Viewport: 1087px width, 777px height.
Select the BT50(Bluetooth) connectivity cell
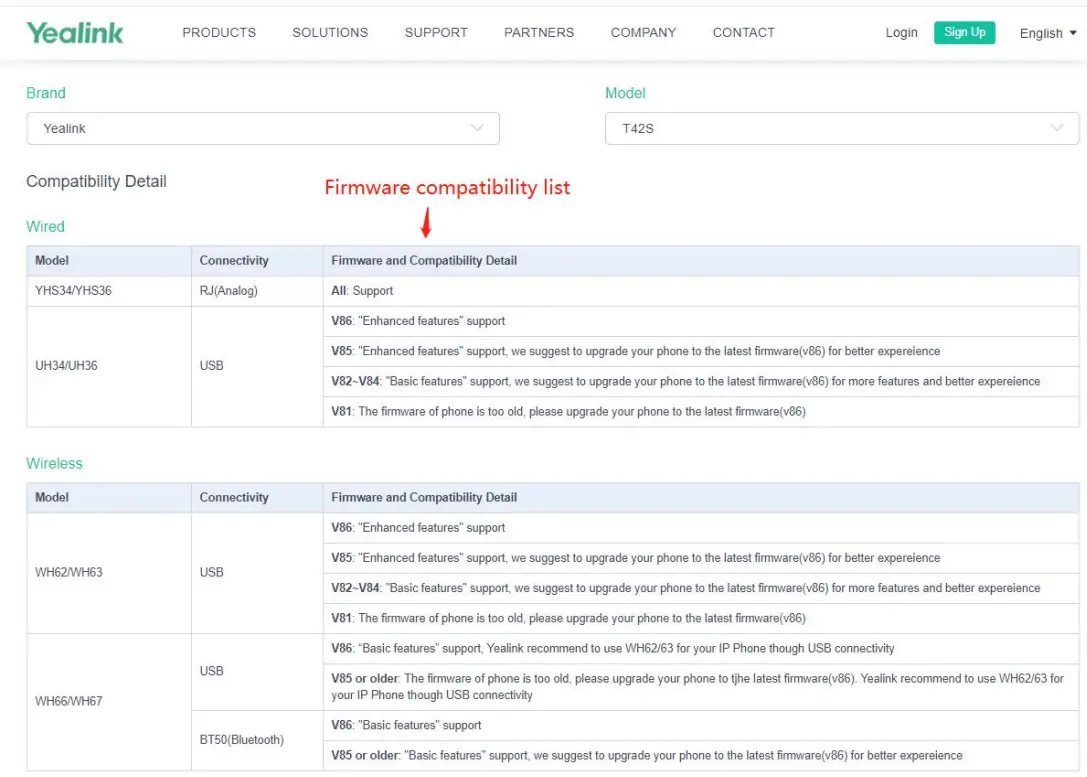[x=241, y=740]
